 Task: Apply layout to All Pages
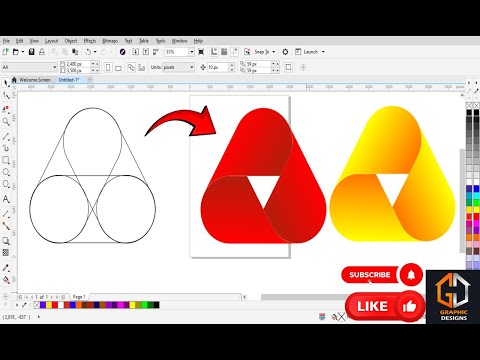(131, 68)
